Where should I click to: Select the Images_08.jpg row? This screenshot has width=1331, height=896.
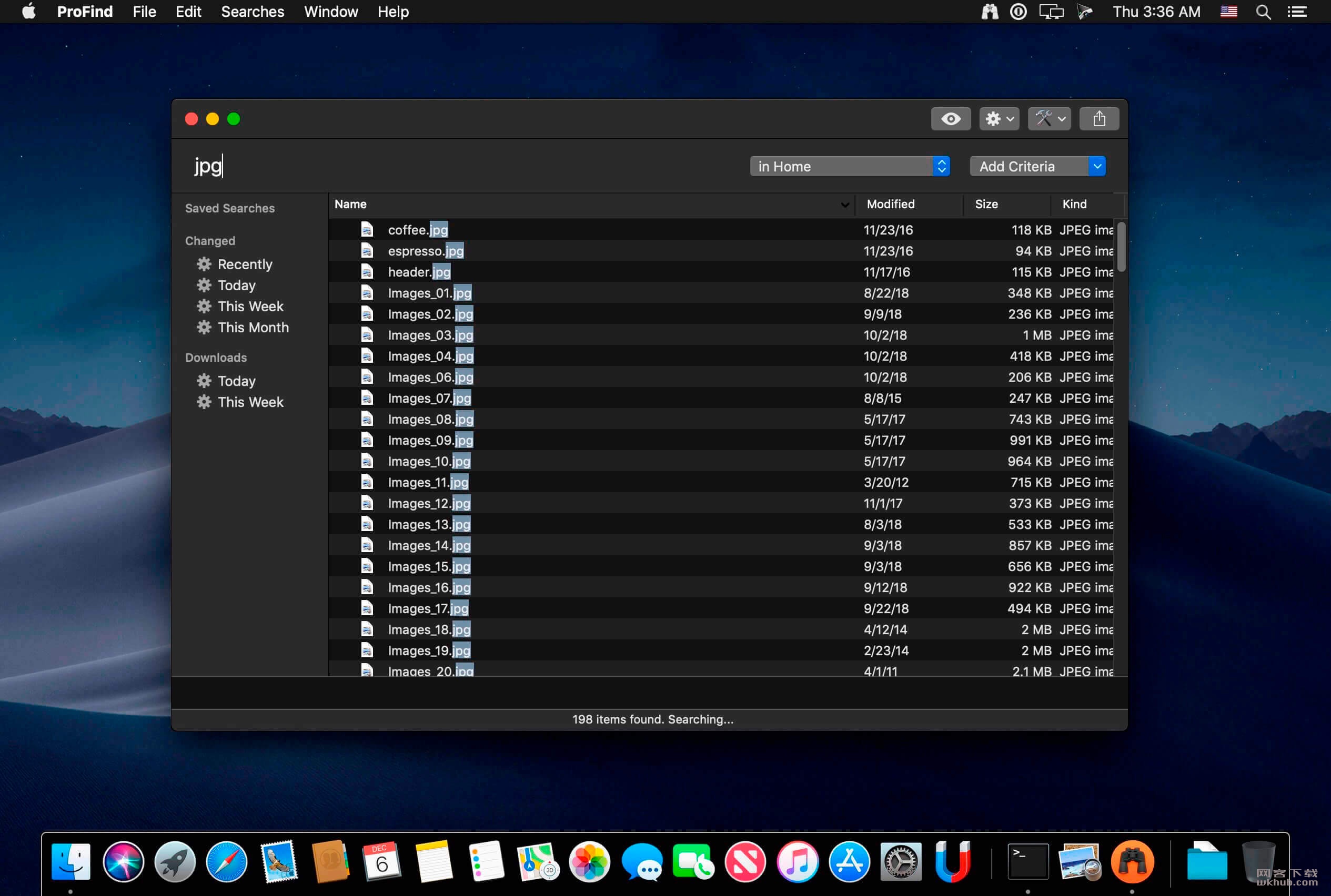point(720,420)
